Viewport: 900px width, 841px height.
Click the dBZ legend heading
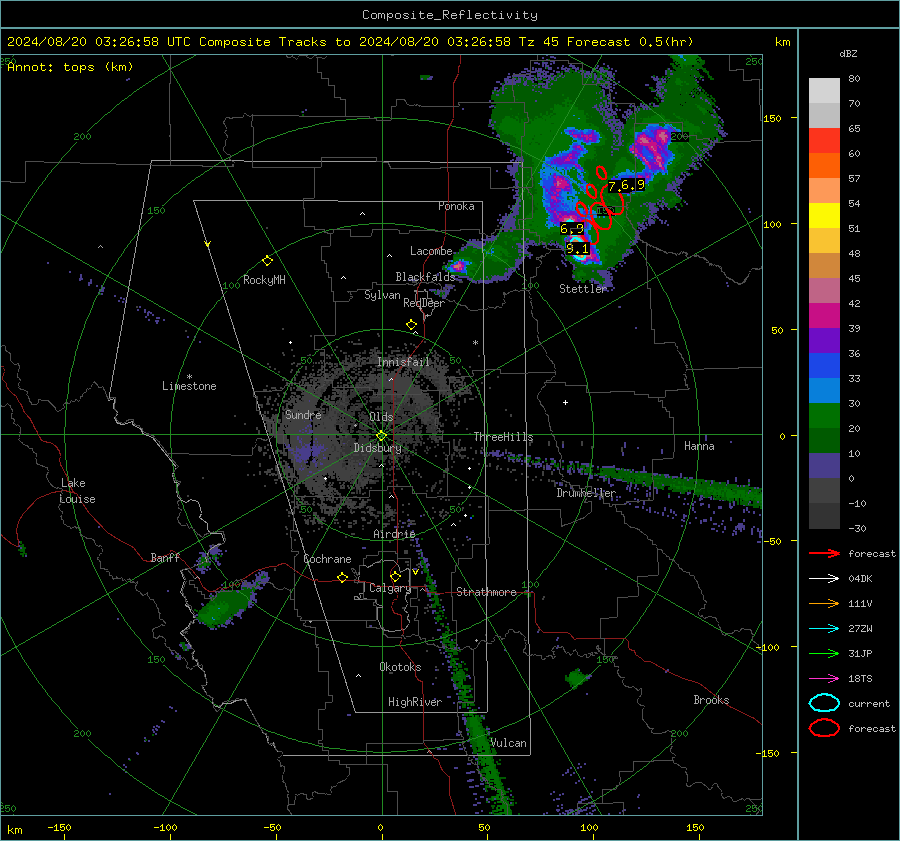click(848, 53)
